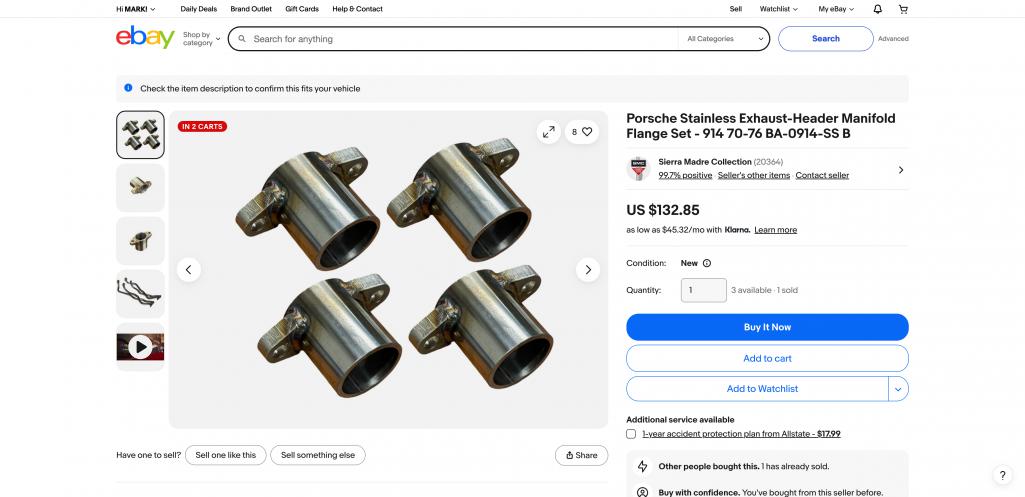1025x497 pixels.
Task: Check the Allstate protection plan checkbox
Action: pos(631,434)
